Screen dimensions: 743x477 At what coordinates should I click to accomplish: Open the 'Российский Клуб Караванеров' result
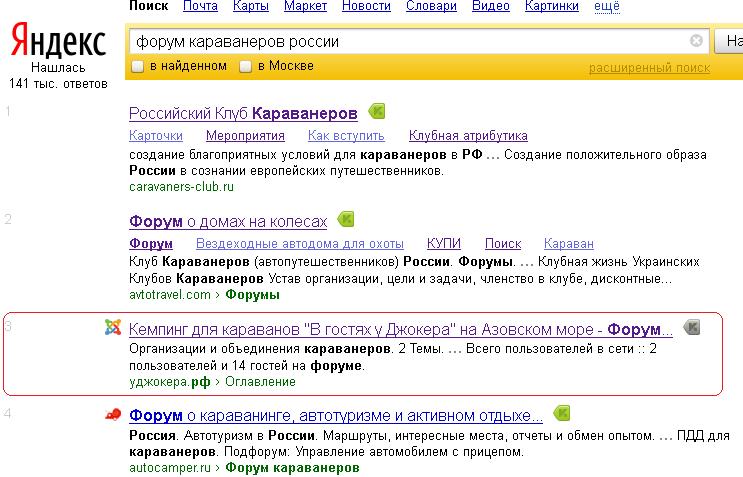pyautogui.click(x=243, y=114)
